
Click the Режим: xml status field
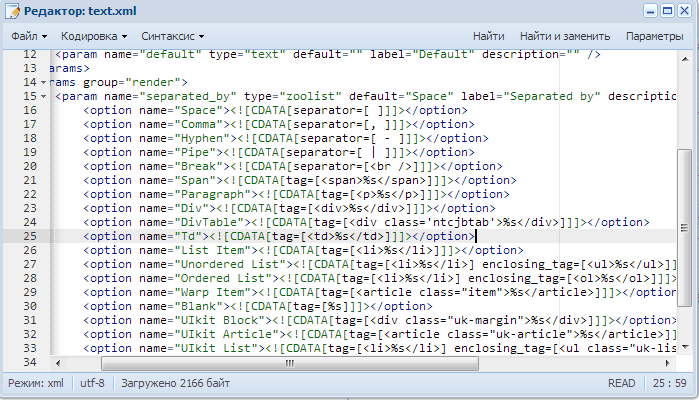pos(36,383)
